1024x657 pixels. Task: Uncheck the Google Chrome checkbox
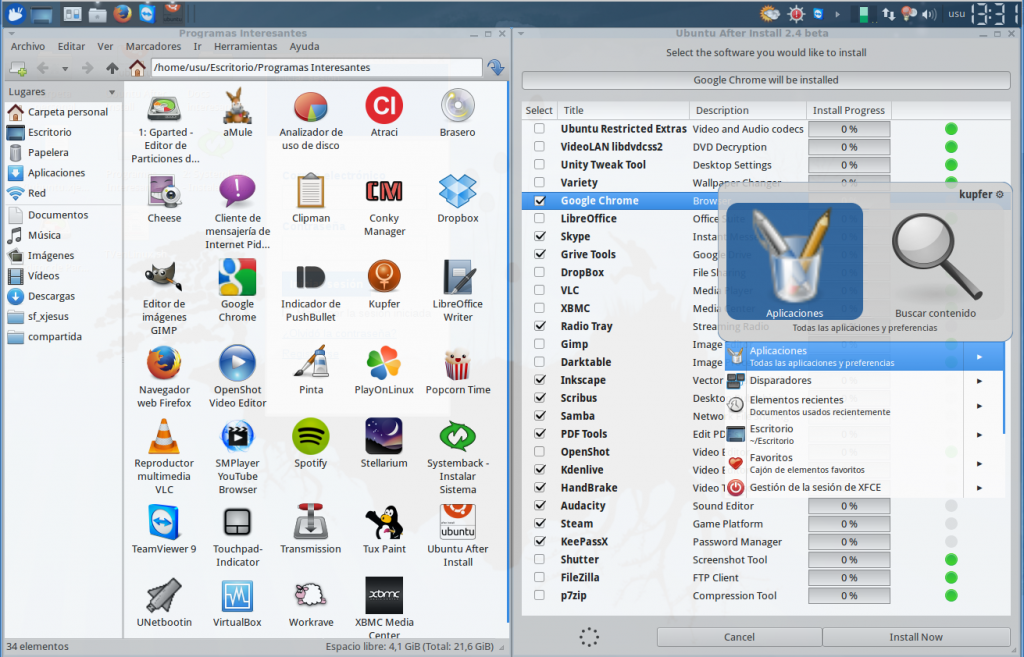pyautogui.click(x=539, y=200)
